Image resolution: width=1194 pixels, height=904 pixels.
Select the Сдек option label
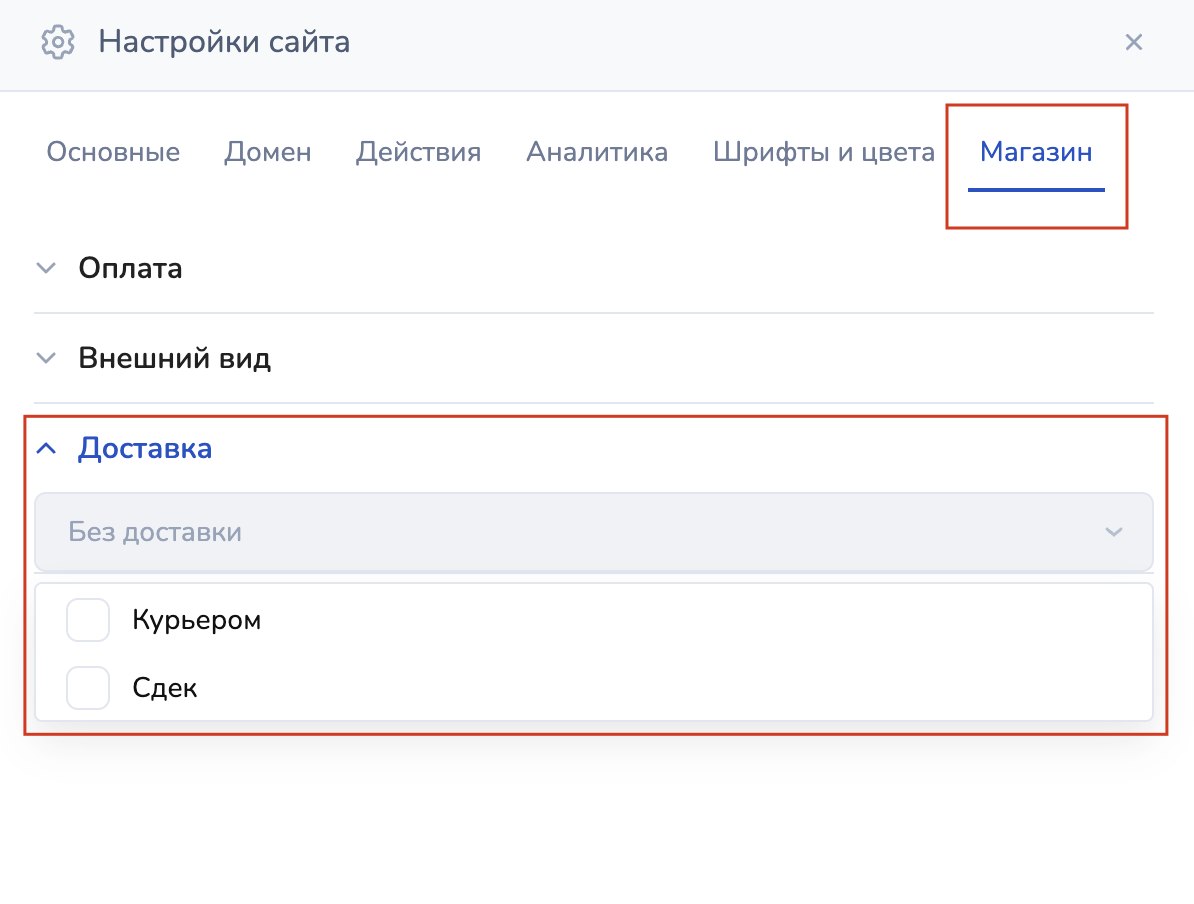165,688
